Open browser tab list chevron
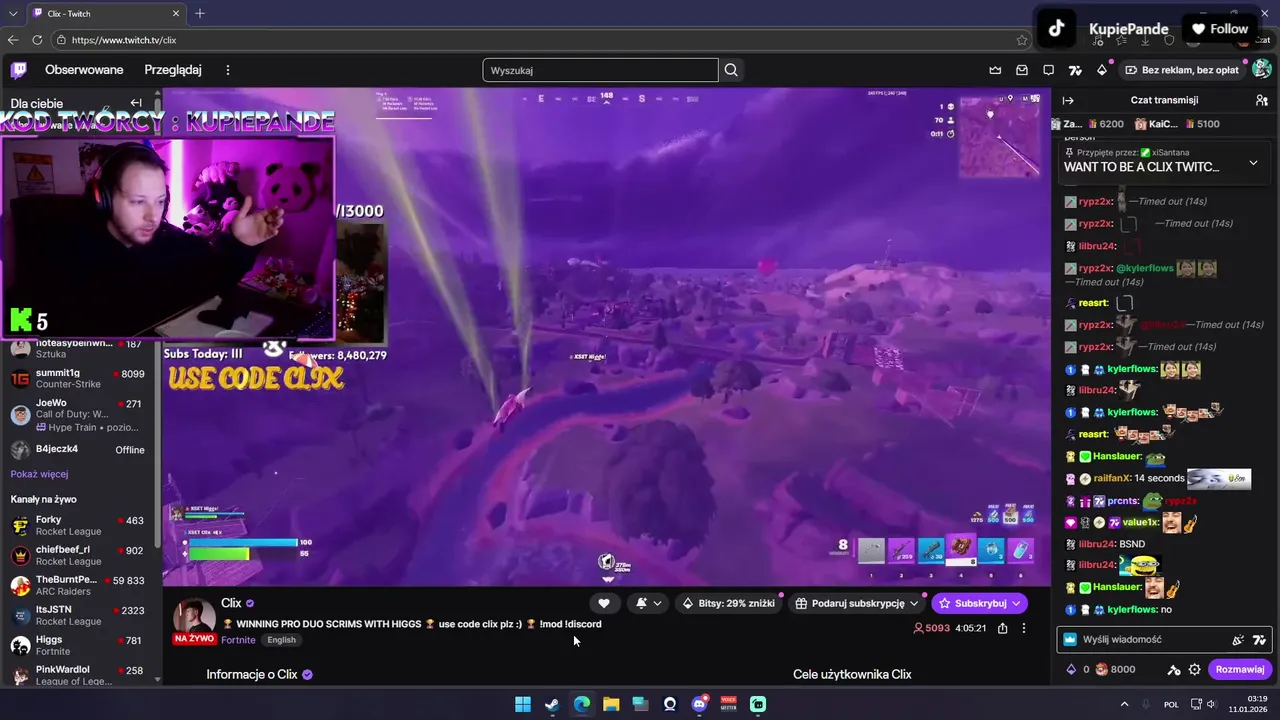Image resolution: width=1280 pixels, height=720 pixels. coord(13,13)
